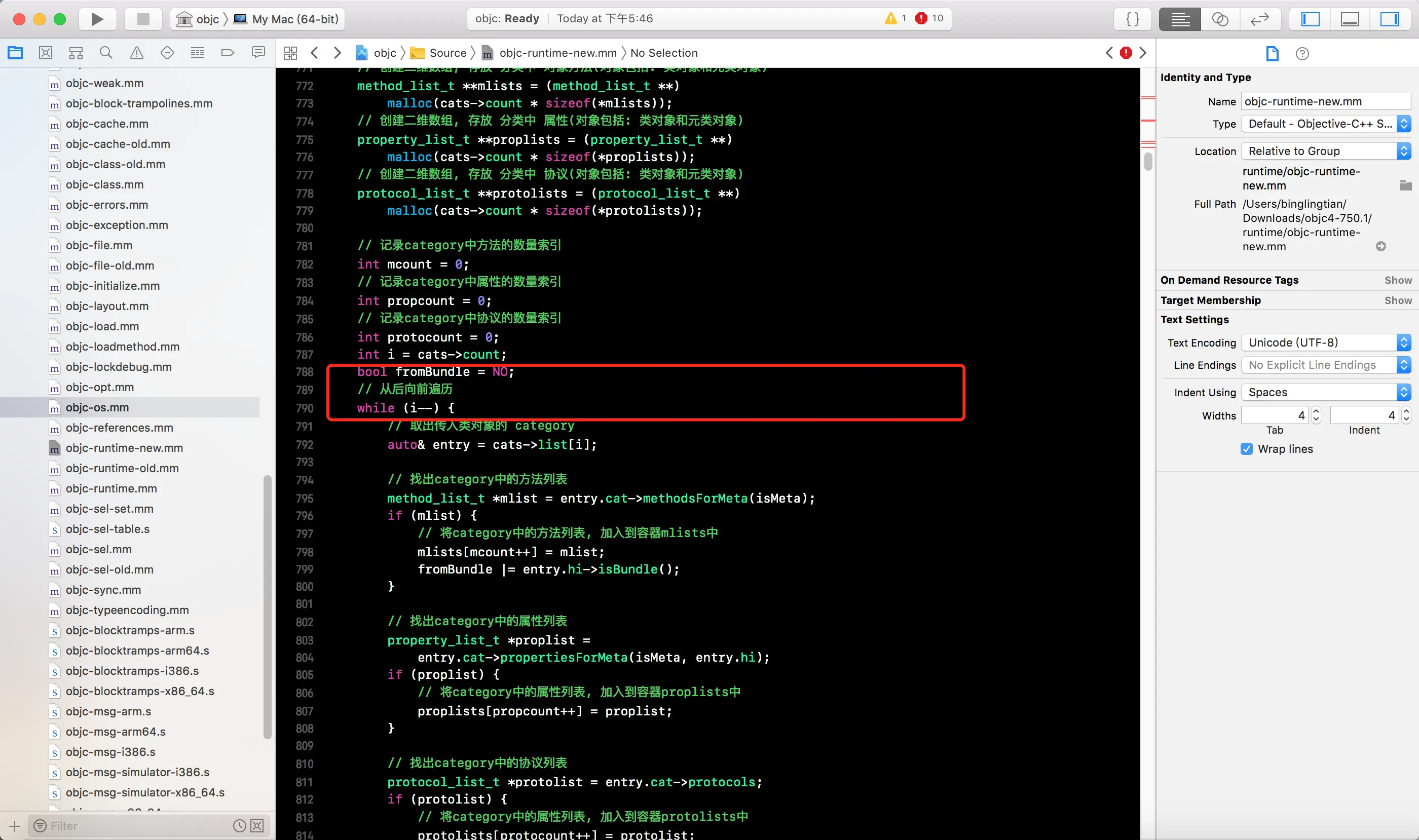Open the Issue navigator warning icon
Screen dimensions: 1419x840
pyautogui.click(x=136, y=53)
